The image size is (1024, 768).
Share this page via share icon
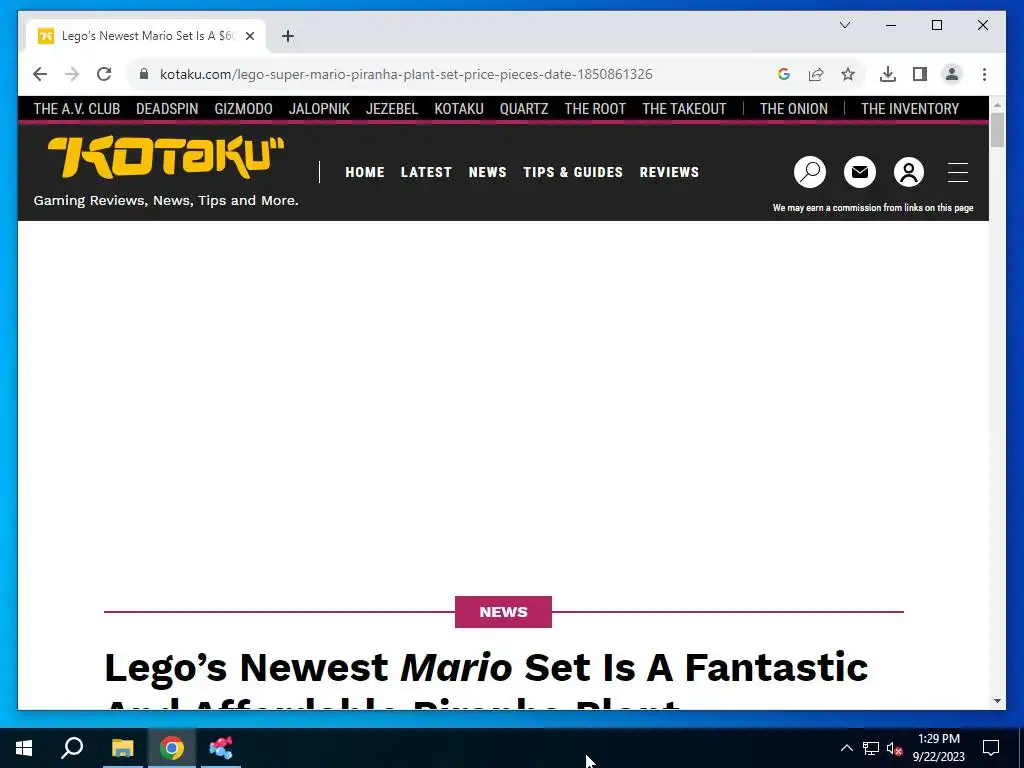[816, 74]
